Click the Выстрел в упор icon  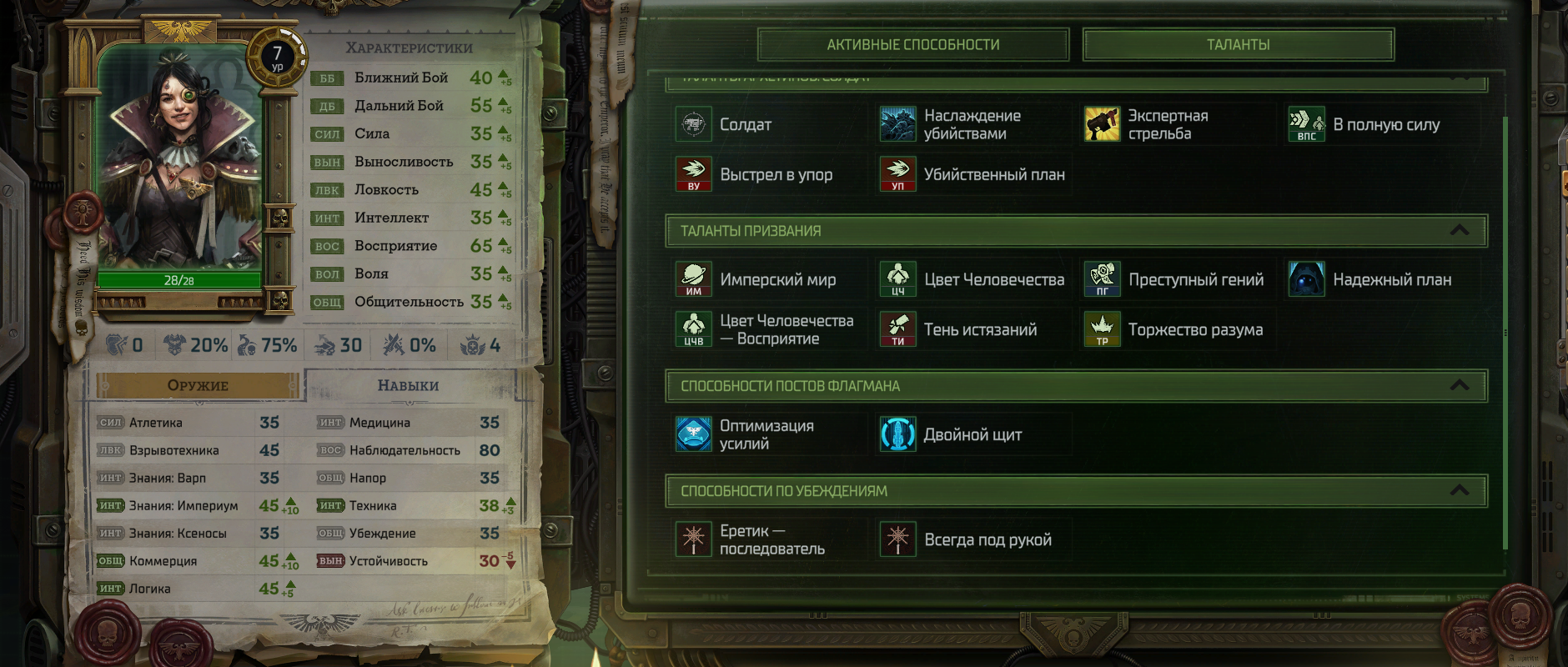tap(693, 174)
